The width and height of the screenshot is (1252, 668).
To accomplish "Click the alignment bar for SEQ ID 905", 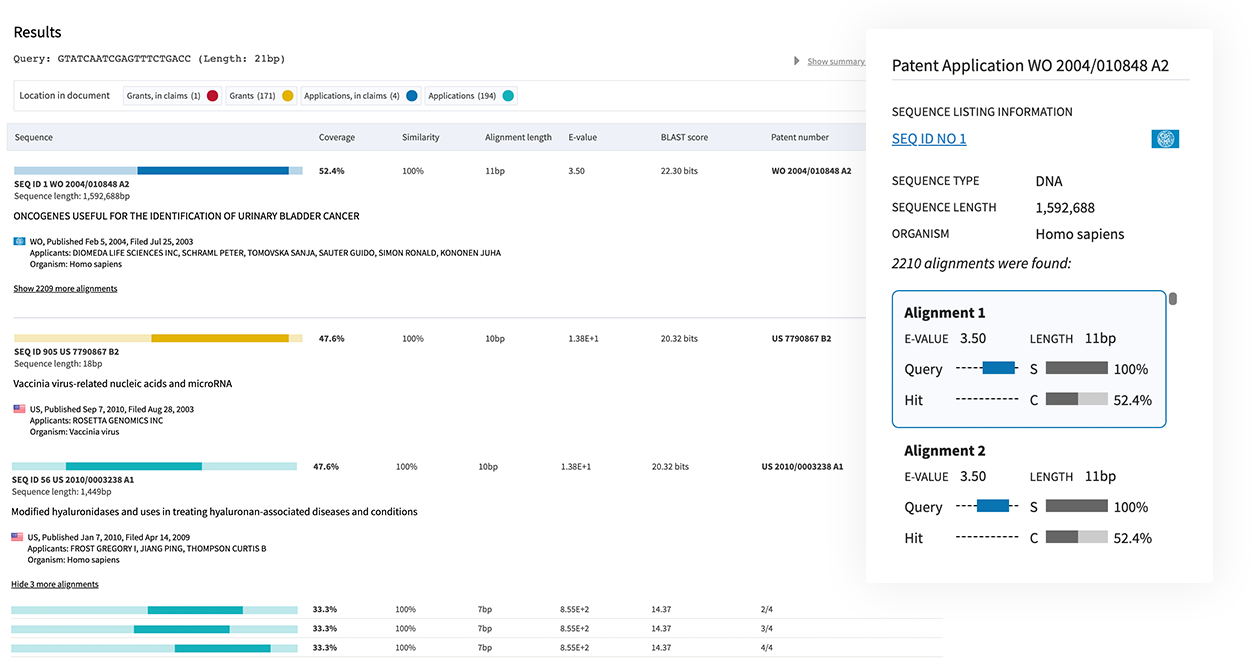I will pyautogui.click(x=158, y=338).
